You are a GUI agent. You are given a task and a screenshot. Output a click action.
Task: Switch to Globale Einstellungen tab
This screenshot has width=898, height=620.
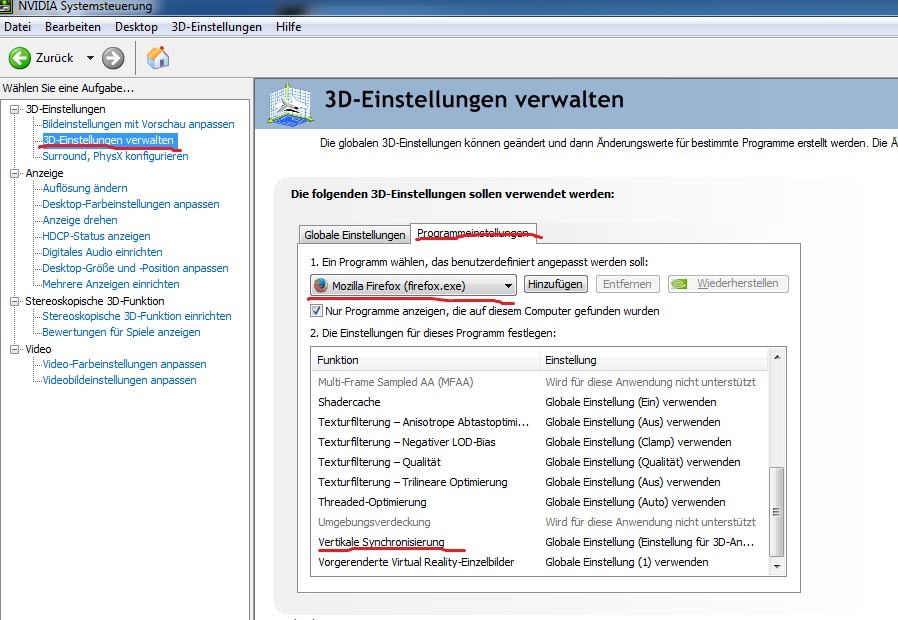click(x=355, y=235)
